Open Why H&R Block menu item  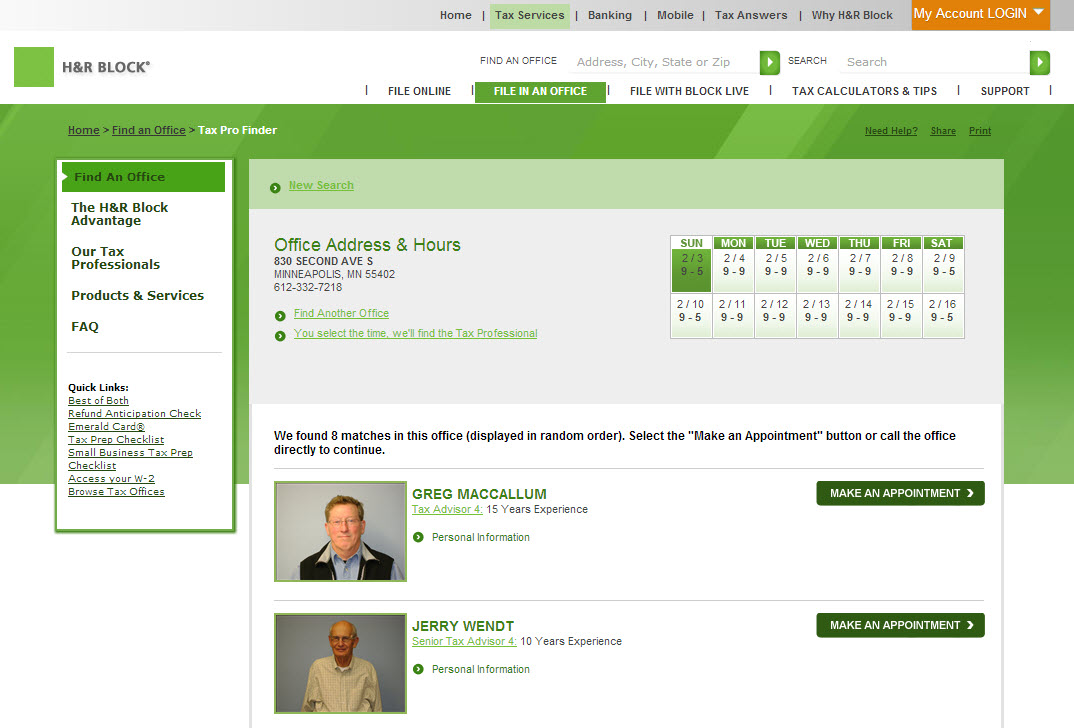pos(852,15)
